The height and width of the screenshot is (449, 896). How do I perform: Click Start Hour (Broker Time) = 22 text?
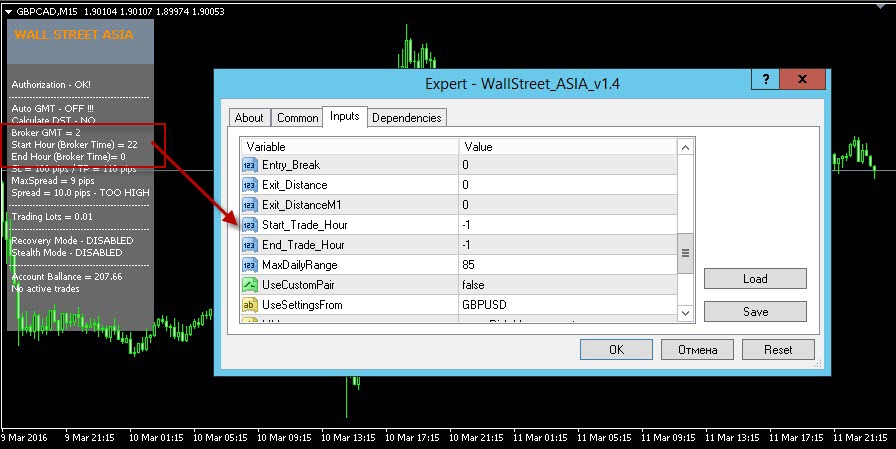74,145
